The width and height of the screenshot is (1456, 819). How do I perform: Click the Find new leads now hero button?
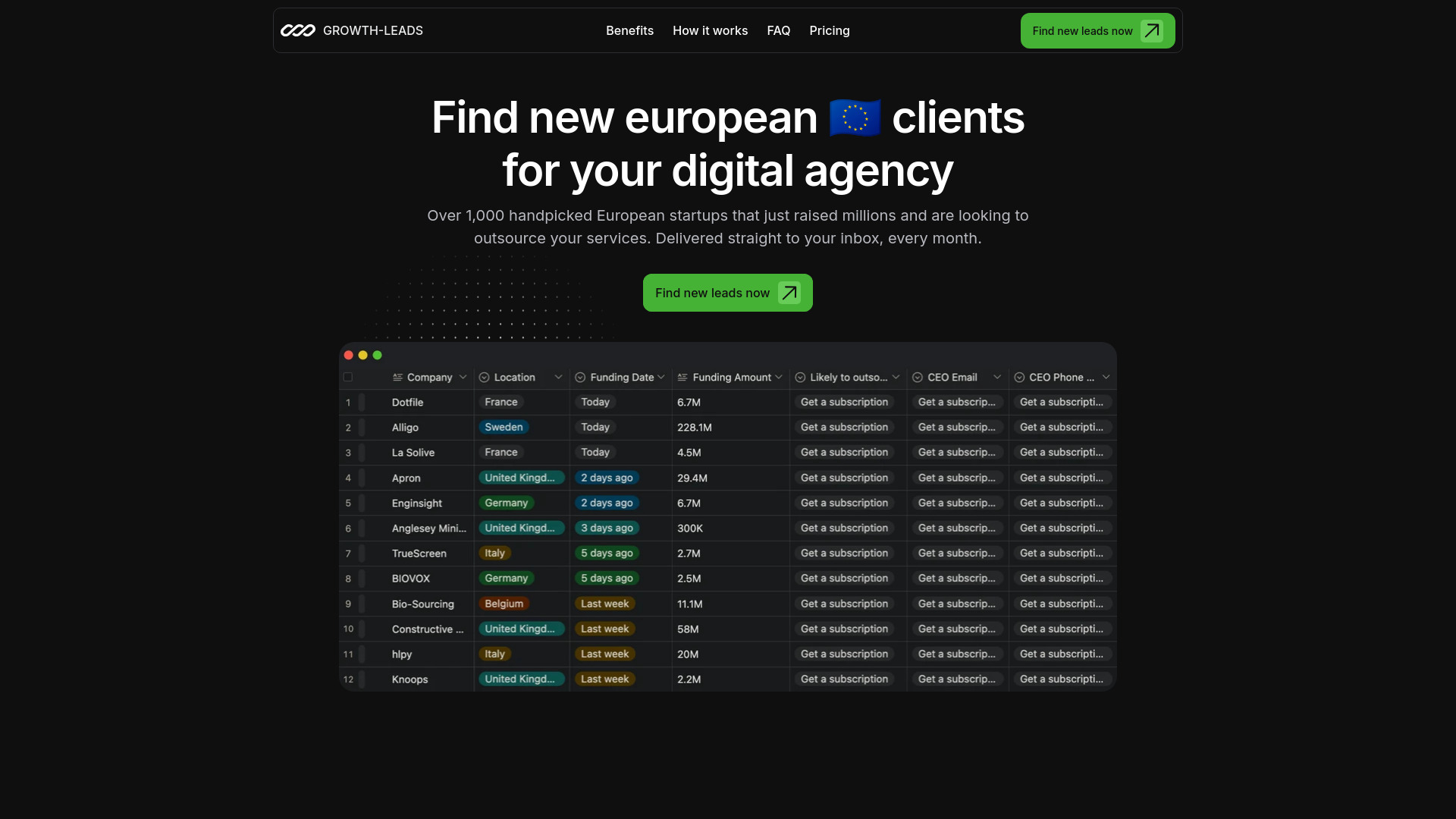[727, 292]
